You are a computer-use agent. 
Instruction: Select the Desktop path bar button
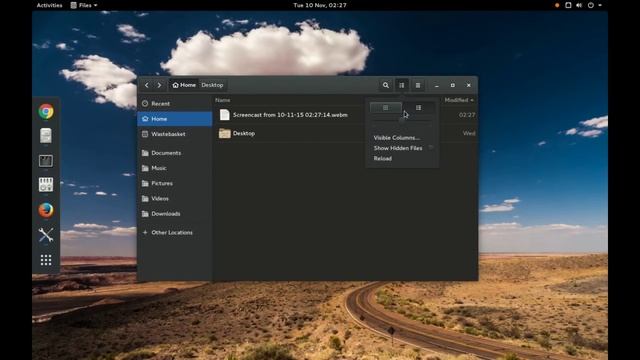click(x=212, y=85)
